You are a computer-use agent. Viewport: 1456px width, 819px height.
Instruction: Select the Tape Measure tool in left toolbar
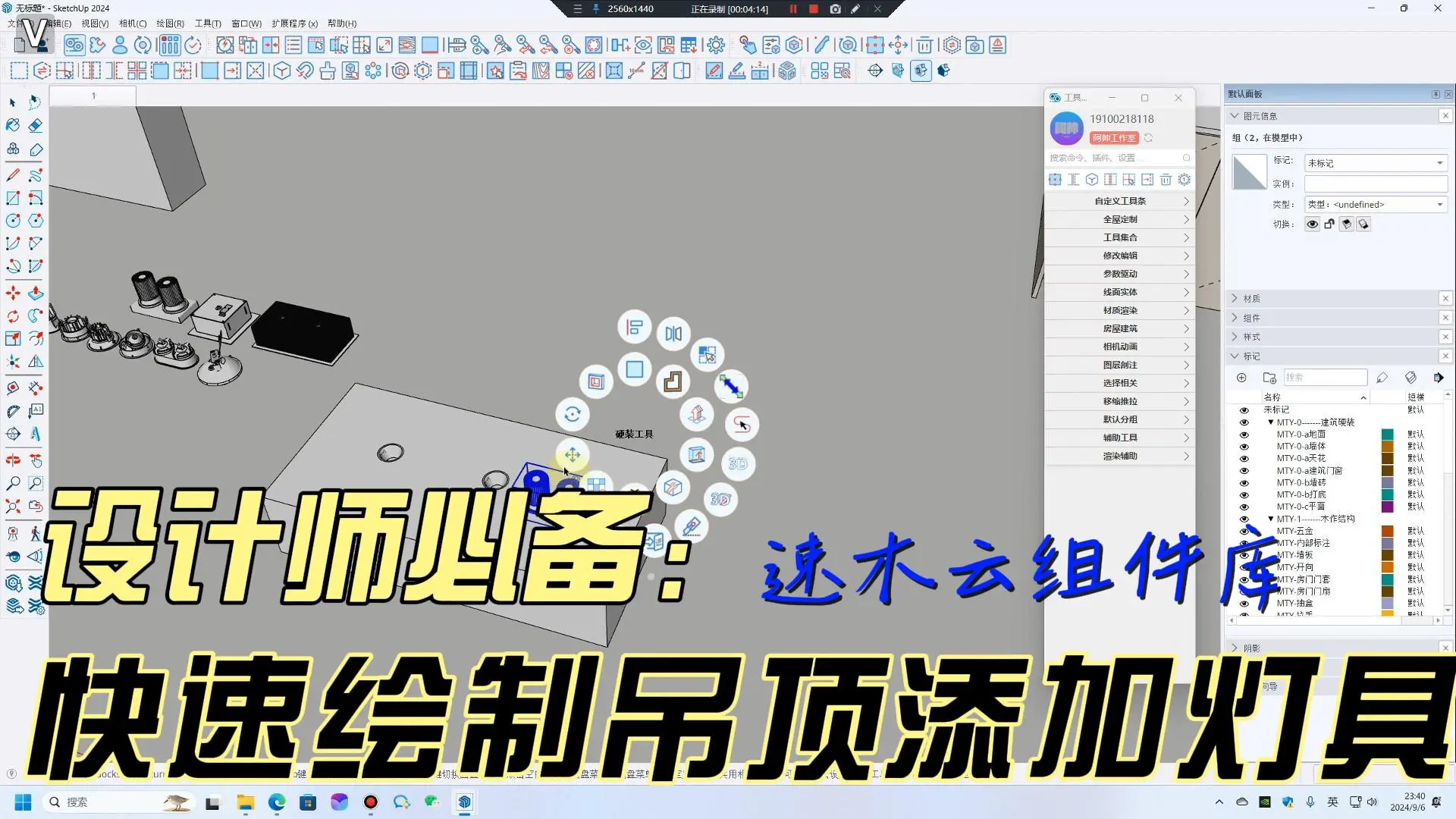click(x=12, y=389)
